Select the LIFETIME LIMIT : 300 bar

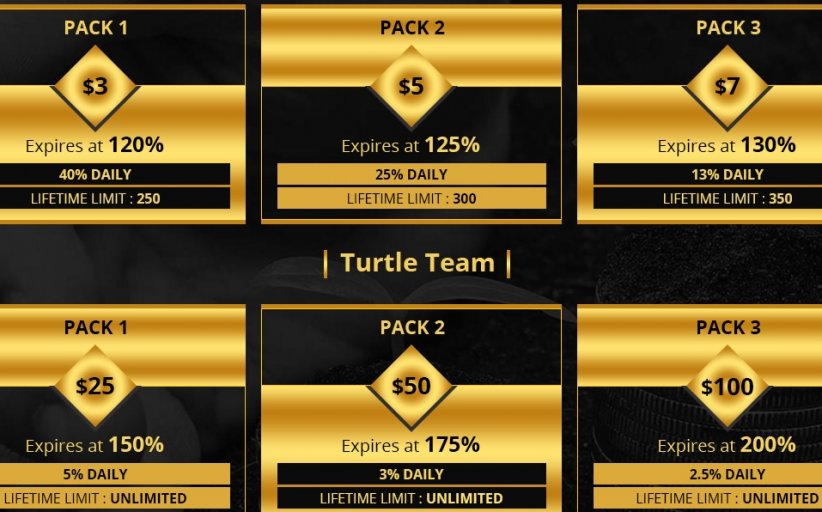411,198
